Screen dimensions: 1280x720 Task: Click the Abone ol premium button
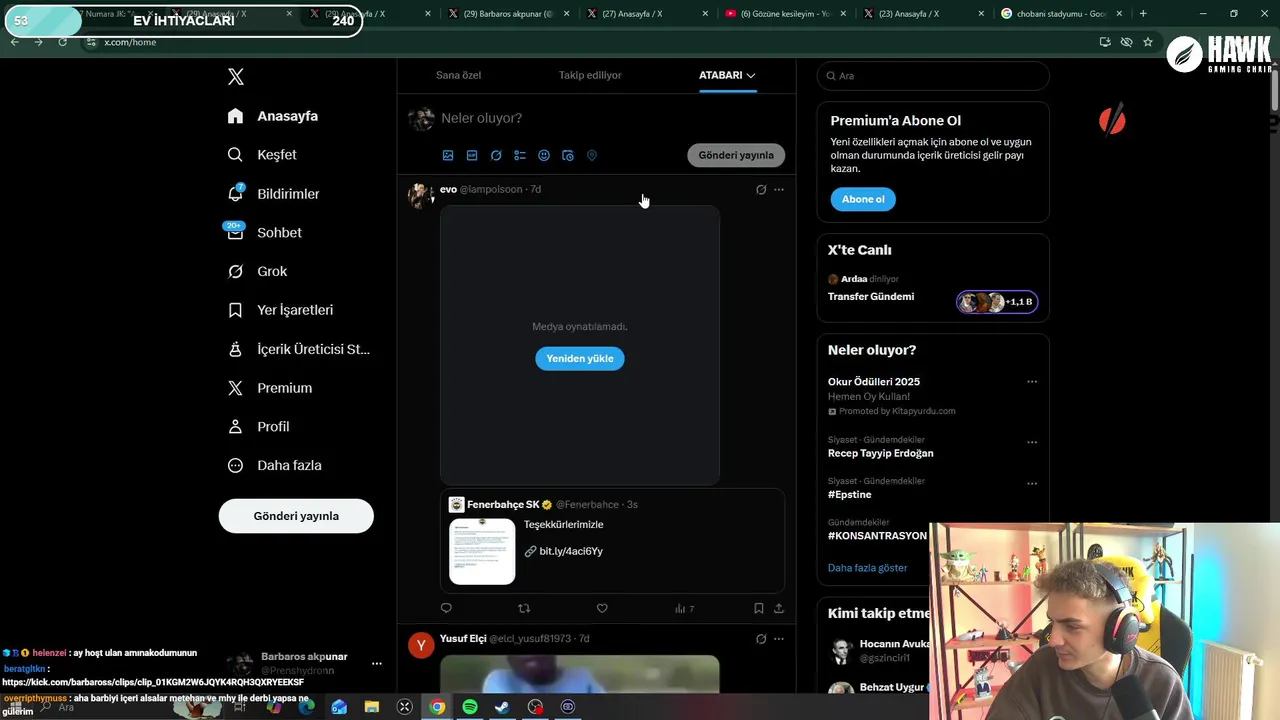(863, 199)
